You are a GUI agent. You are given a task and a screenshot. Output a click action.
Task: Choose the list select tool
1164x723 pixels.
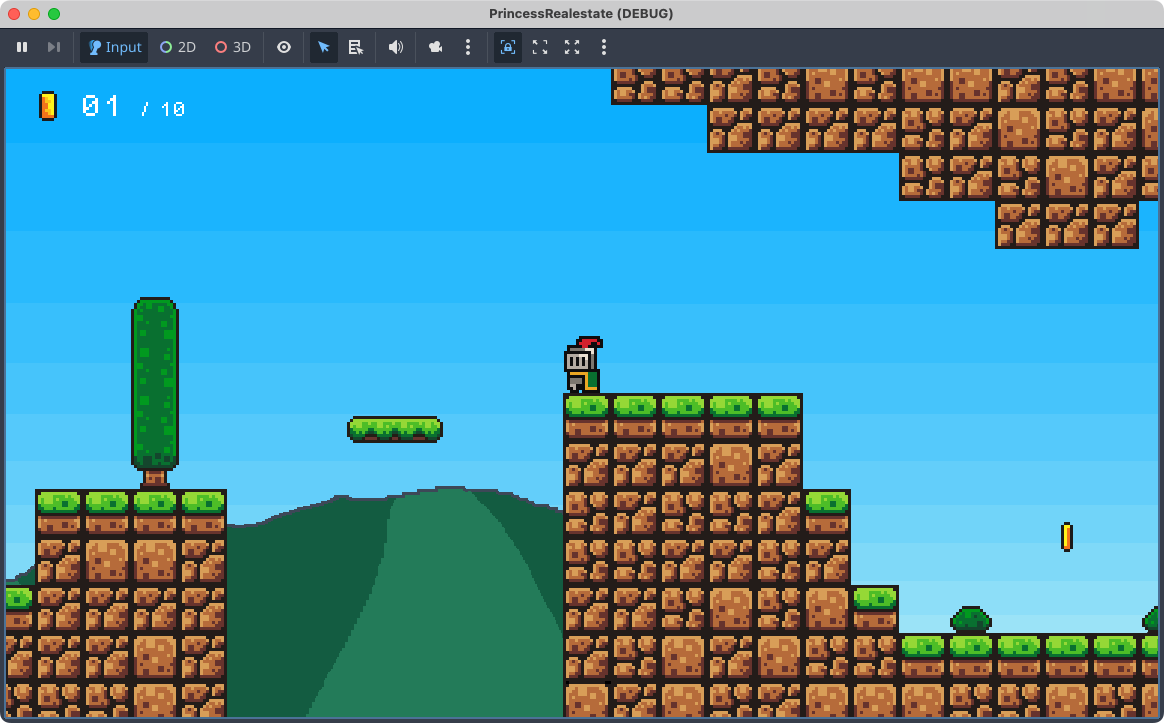coord(355,47)
